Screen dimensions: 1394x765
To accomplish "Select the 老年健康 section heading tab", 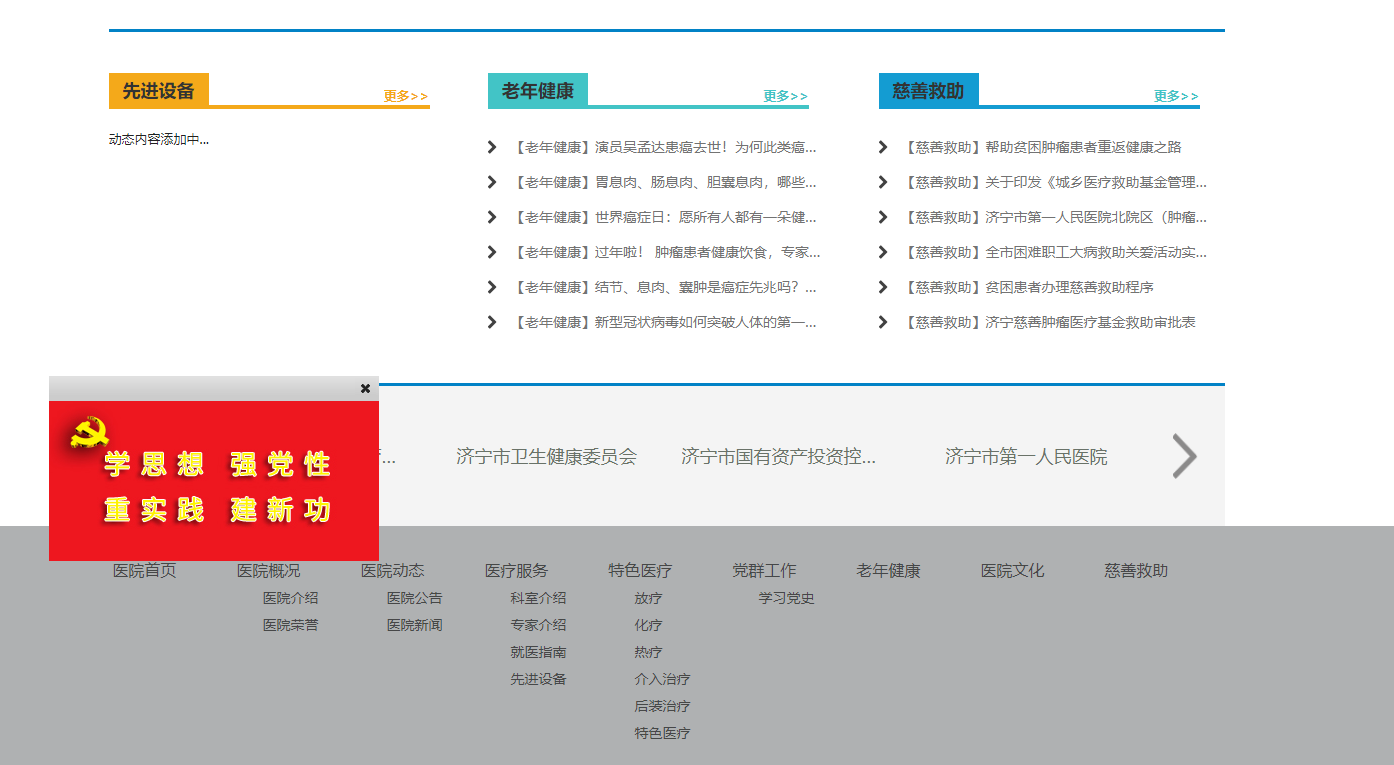I will click(538, 91).
